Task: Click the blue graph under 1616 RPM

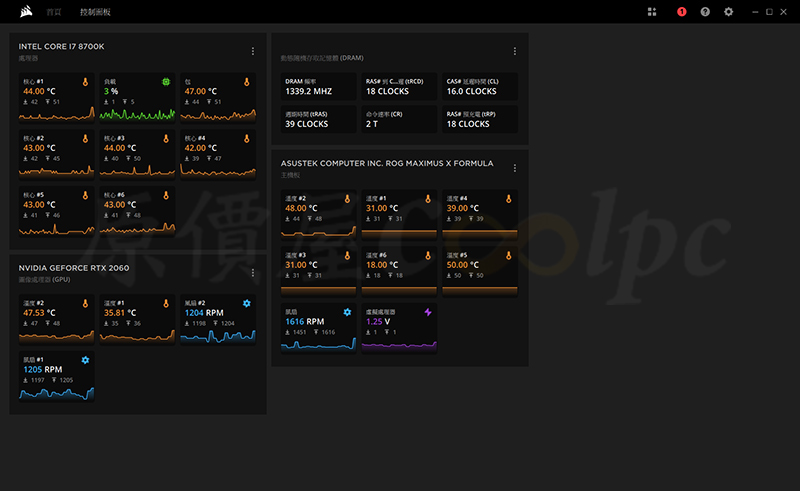Action: (318, 345)
